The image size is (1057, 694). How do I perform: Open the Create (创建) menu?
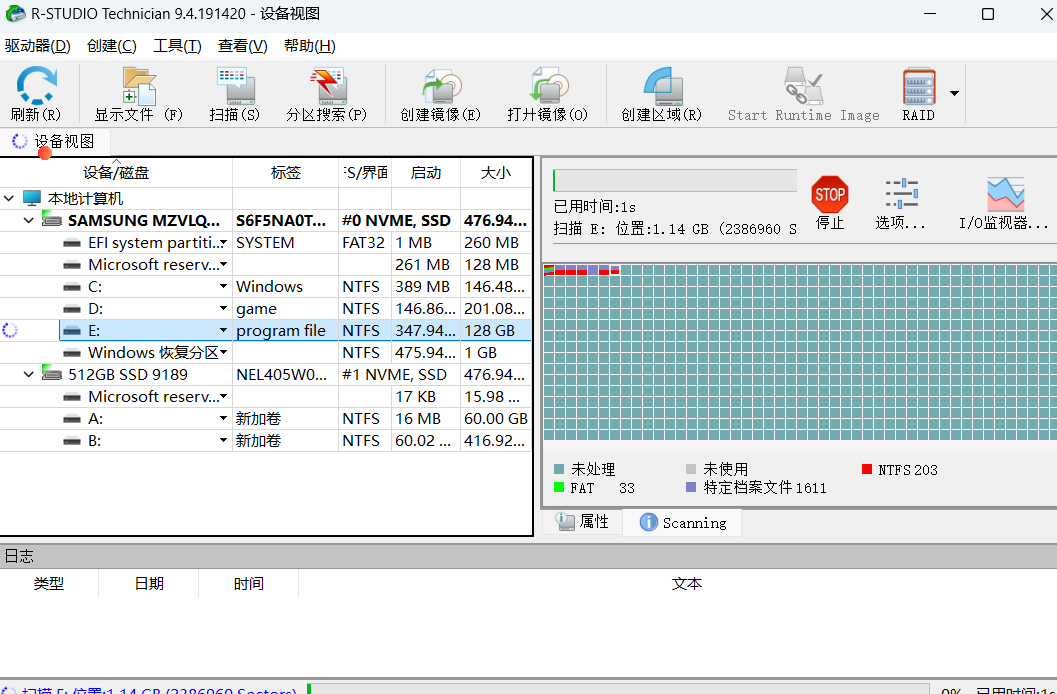click(x=112, y=46)
